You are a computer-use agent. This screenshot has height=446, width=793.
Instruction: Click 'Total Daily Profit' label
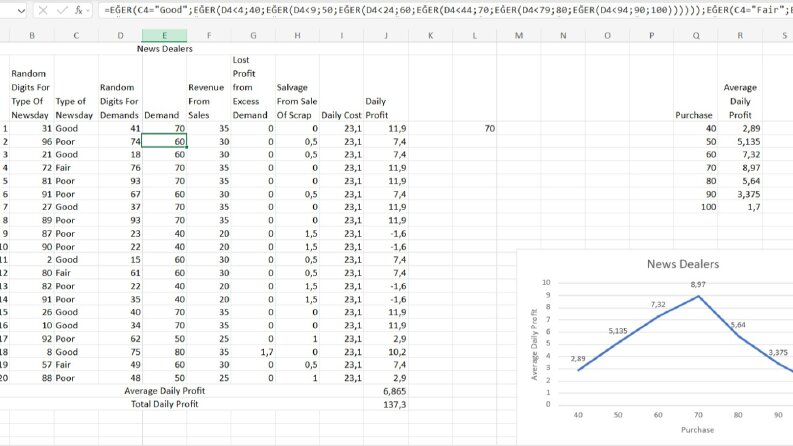click(x=164, y=404)
